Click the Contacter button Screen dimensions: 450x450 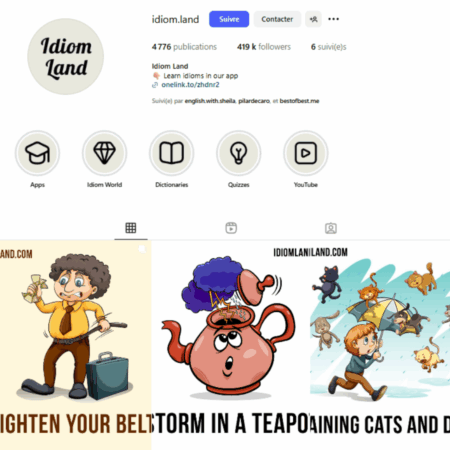click(277, 19)
